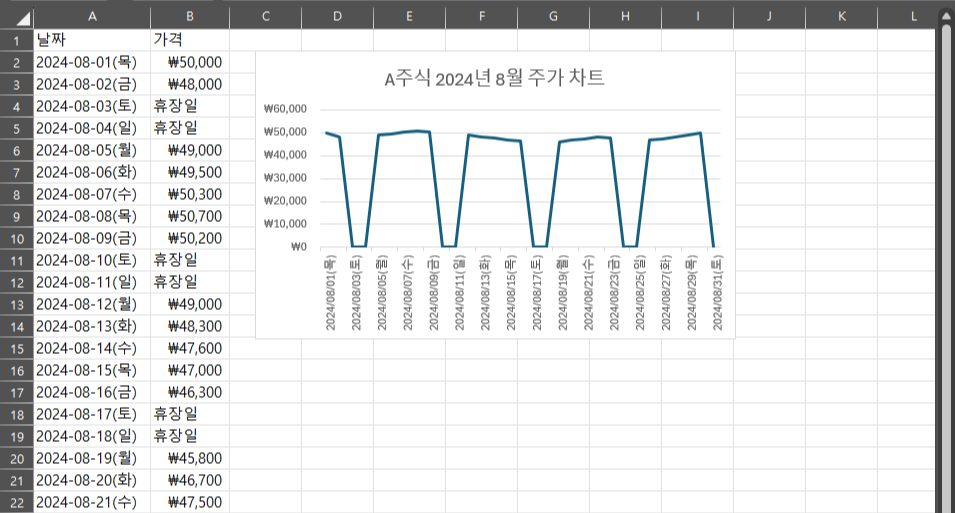Click the ₩60,000 axis label

click(x=285, y=109)
